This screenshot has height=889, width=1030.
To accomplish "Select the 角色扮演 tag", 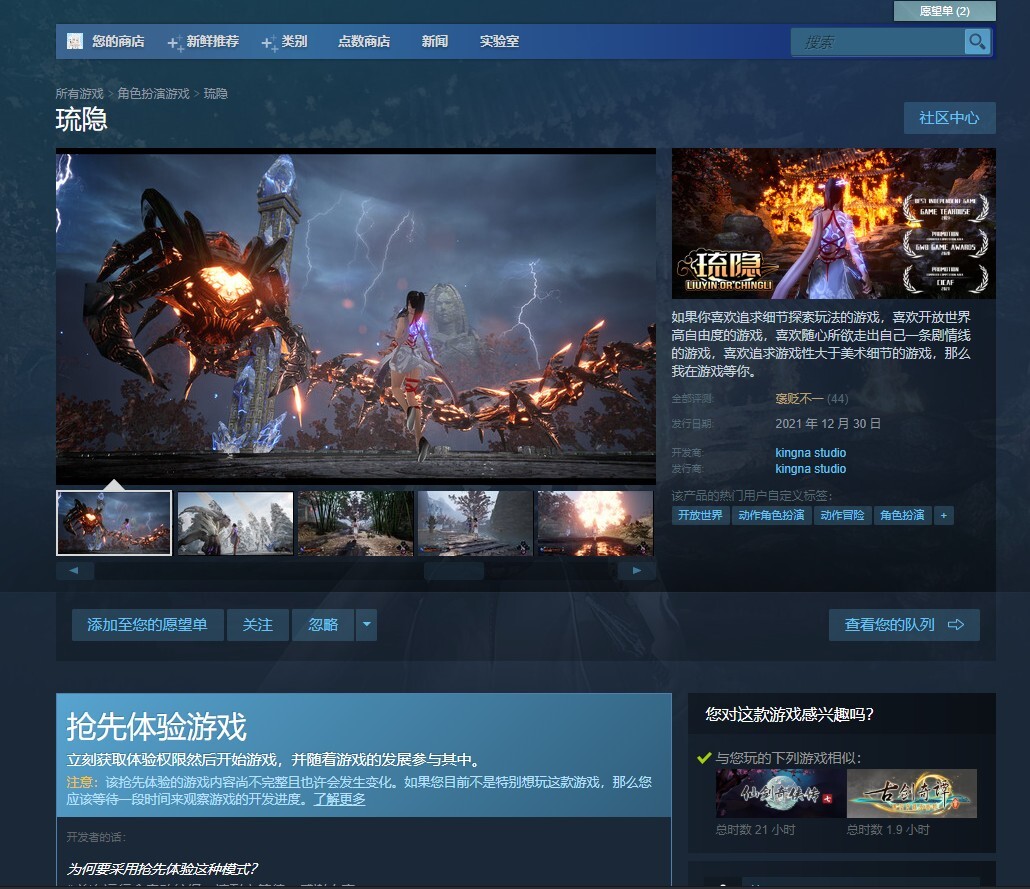I will pos(903,515).
